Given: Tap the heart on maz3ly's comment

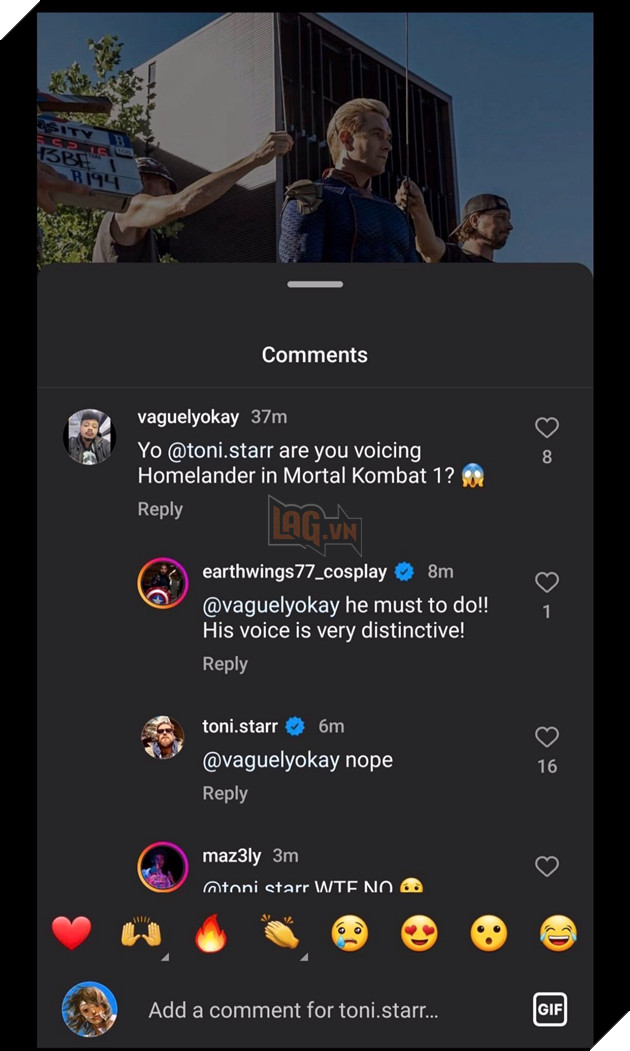Looking at the screenshot, I should [x=546, y=866].
